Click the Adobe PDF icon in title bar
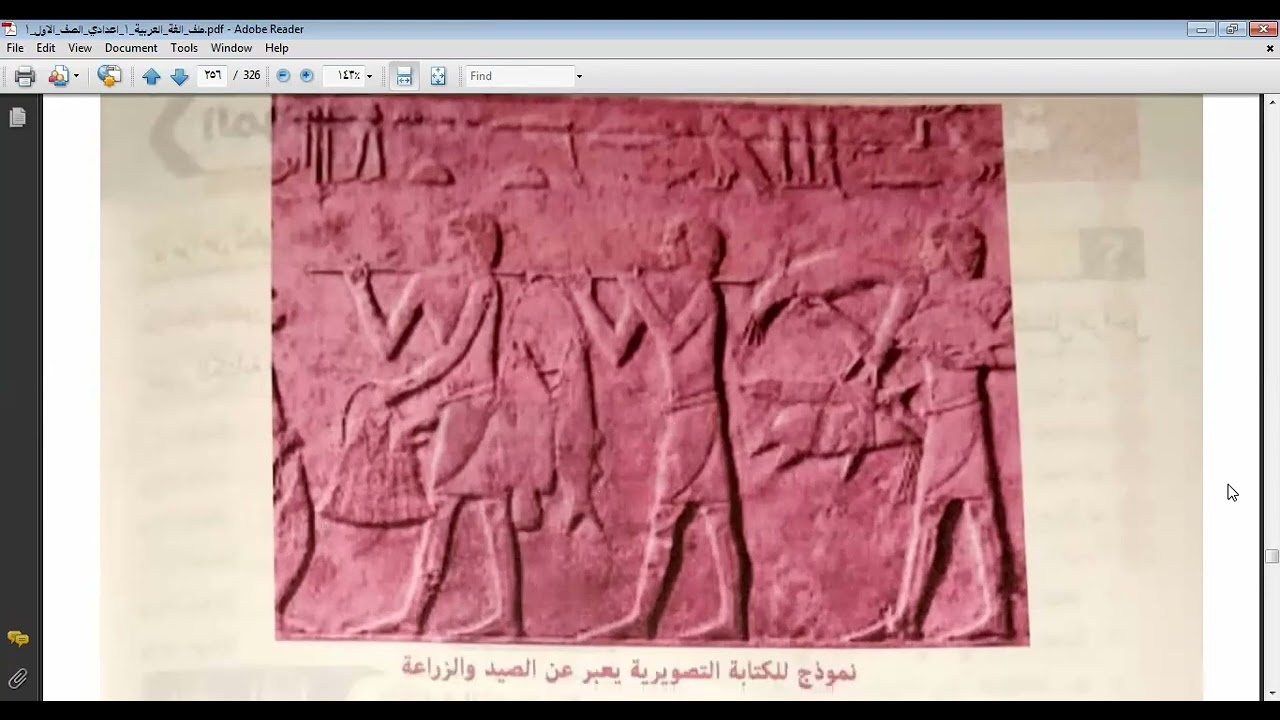This screenshot has height=720, width=1280. (9, 29)
